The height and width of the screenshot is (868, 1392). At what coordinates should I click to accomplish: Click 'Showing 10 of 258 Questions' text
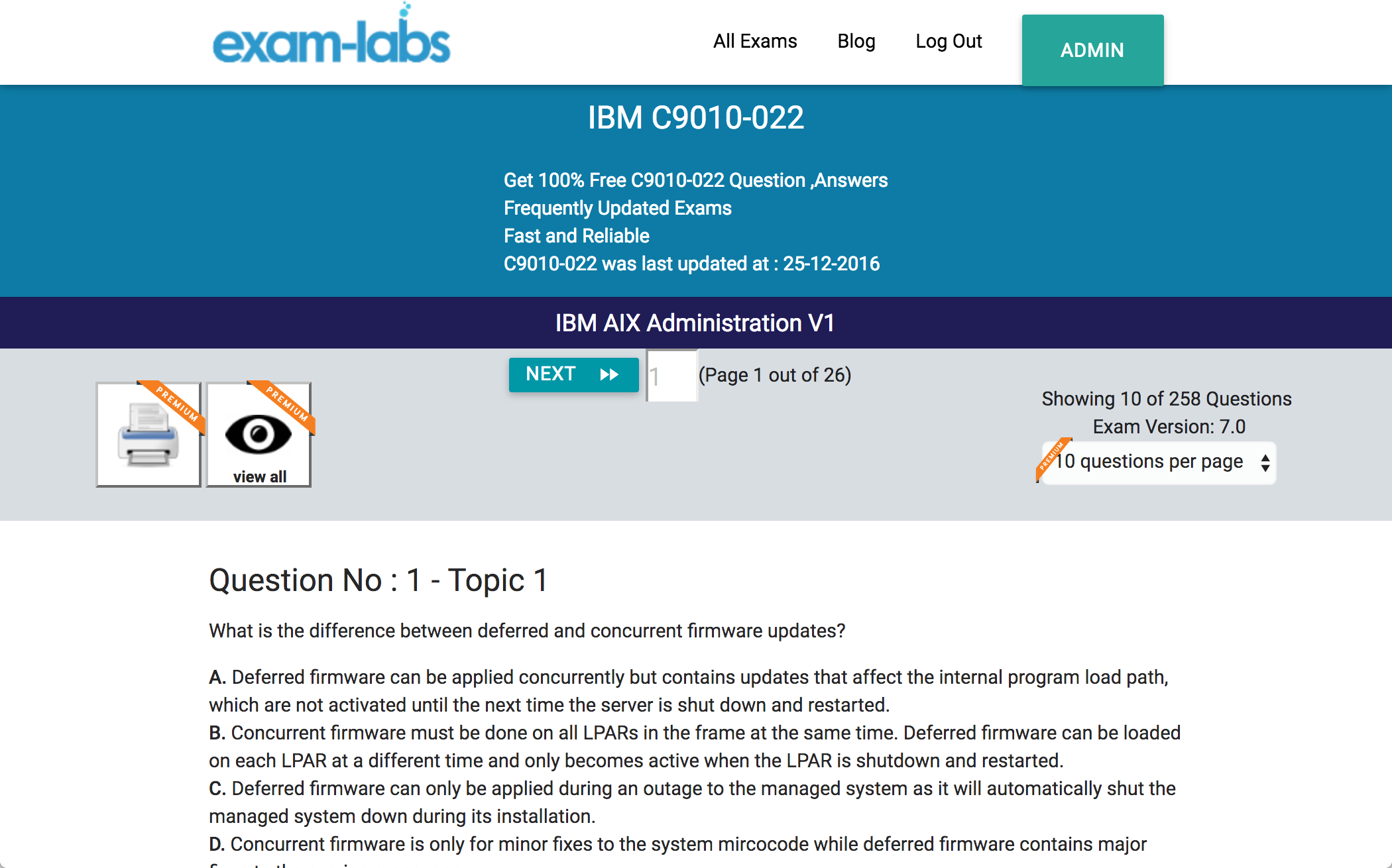[x=1167, y=399]
